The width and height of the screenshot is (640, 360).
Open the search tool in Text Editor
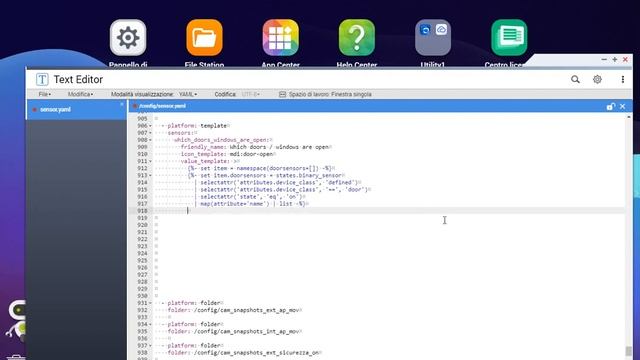pos(575,79)
